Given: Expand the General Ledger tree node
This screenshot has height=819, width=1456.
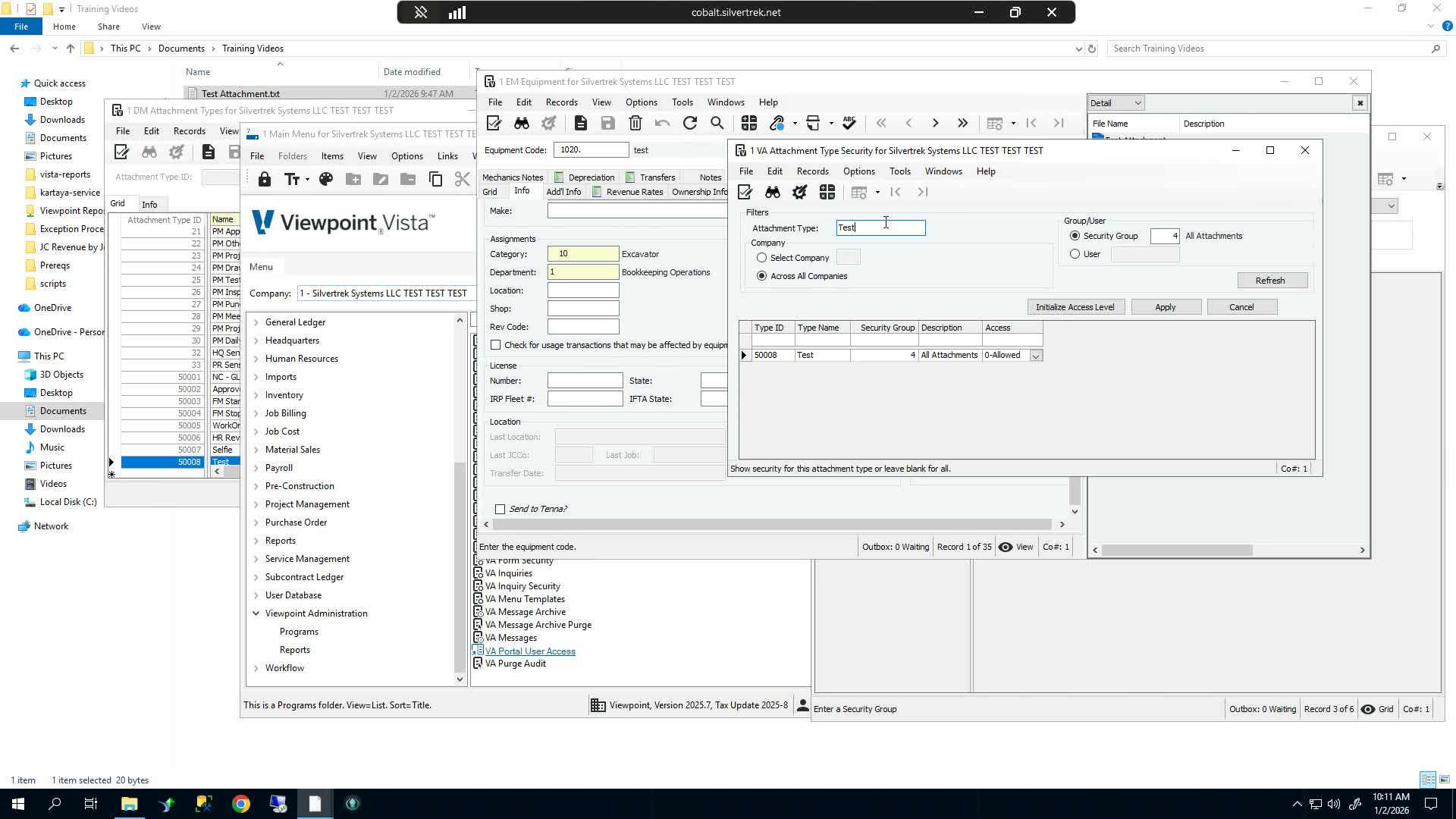Looking at the screenshot, I should pos(256,322).
